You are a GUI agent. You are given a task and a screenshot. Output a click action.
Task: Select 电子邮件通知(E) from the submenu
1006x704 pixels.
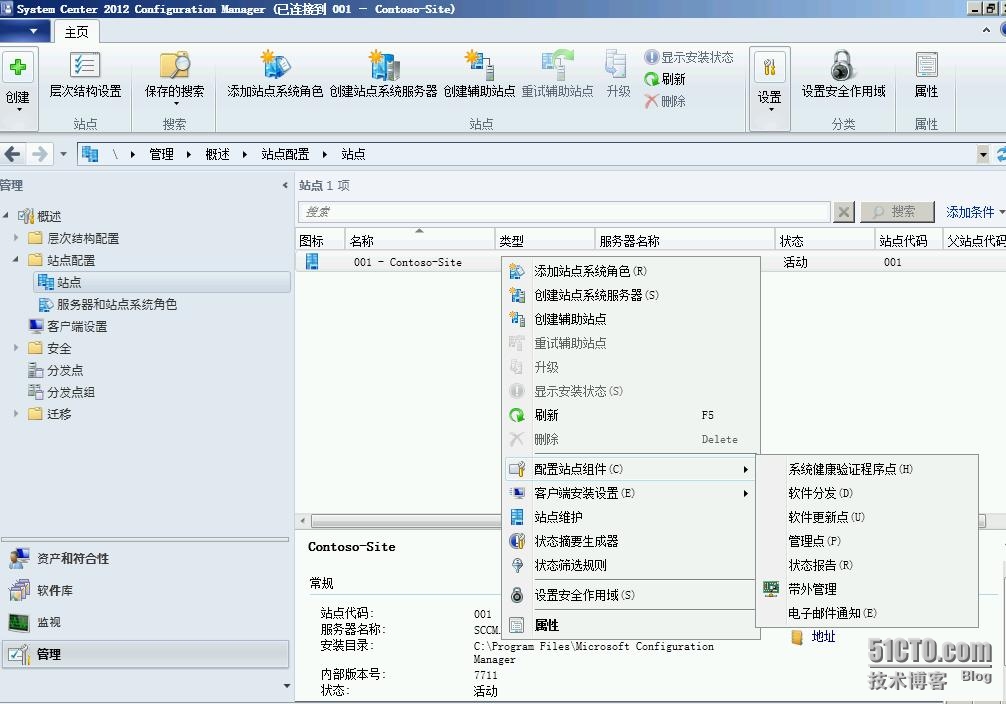coord(867,613)
